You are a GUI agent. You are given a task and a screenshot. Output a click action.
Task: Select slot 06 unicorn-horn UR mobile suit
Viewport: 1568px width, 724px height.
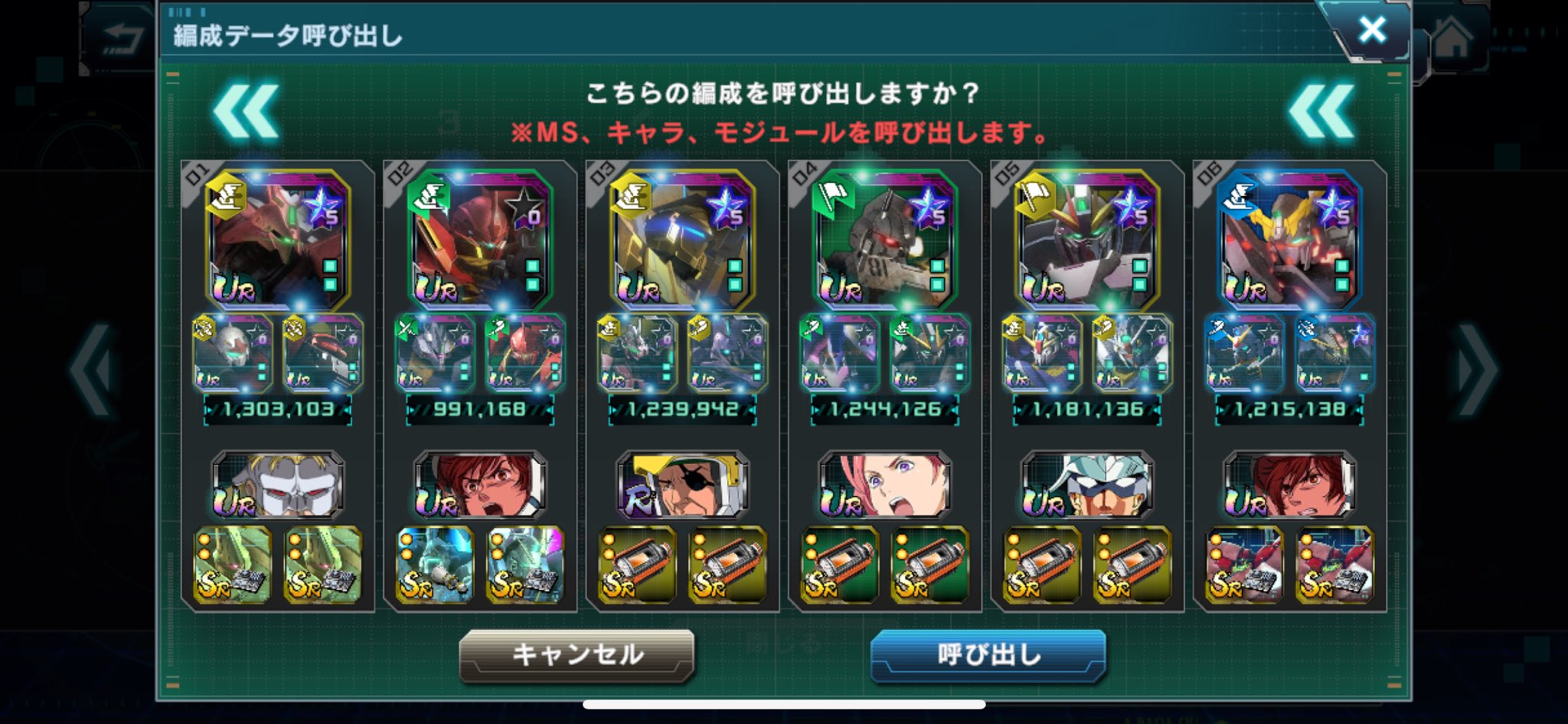(1290, 239)
